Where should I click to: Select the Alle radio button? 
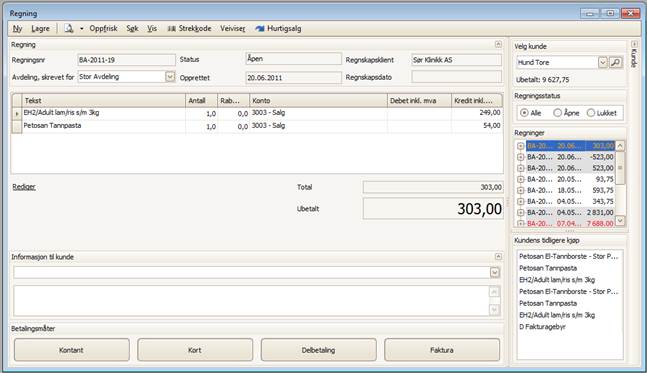coord(524,113)
